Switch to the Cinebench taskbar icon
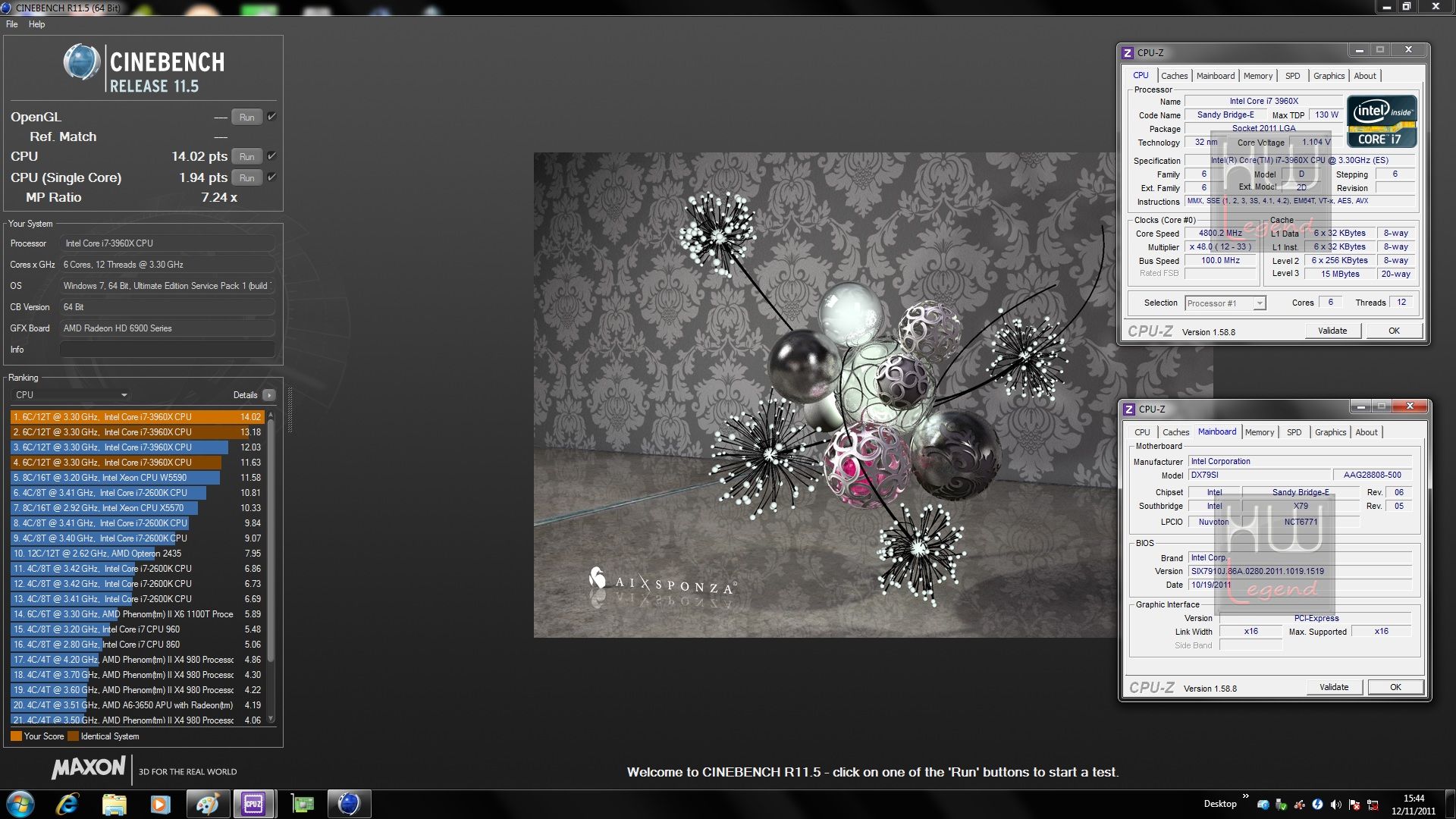 click(x=349, y=804)
